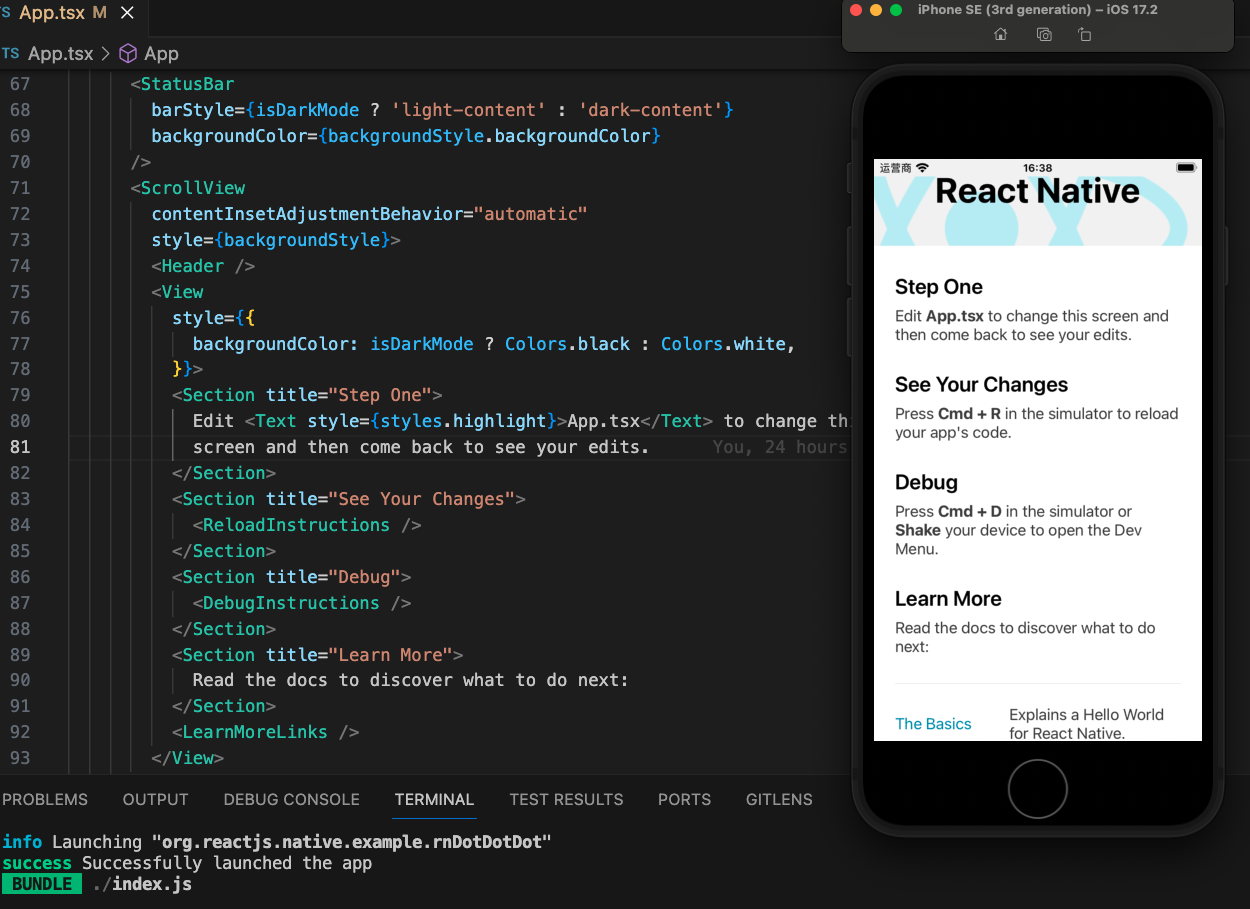1250x909 pixels.
Task: Switch to the PORTS tab
Action: (x=684, y=799)
